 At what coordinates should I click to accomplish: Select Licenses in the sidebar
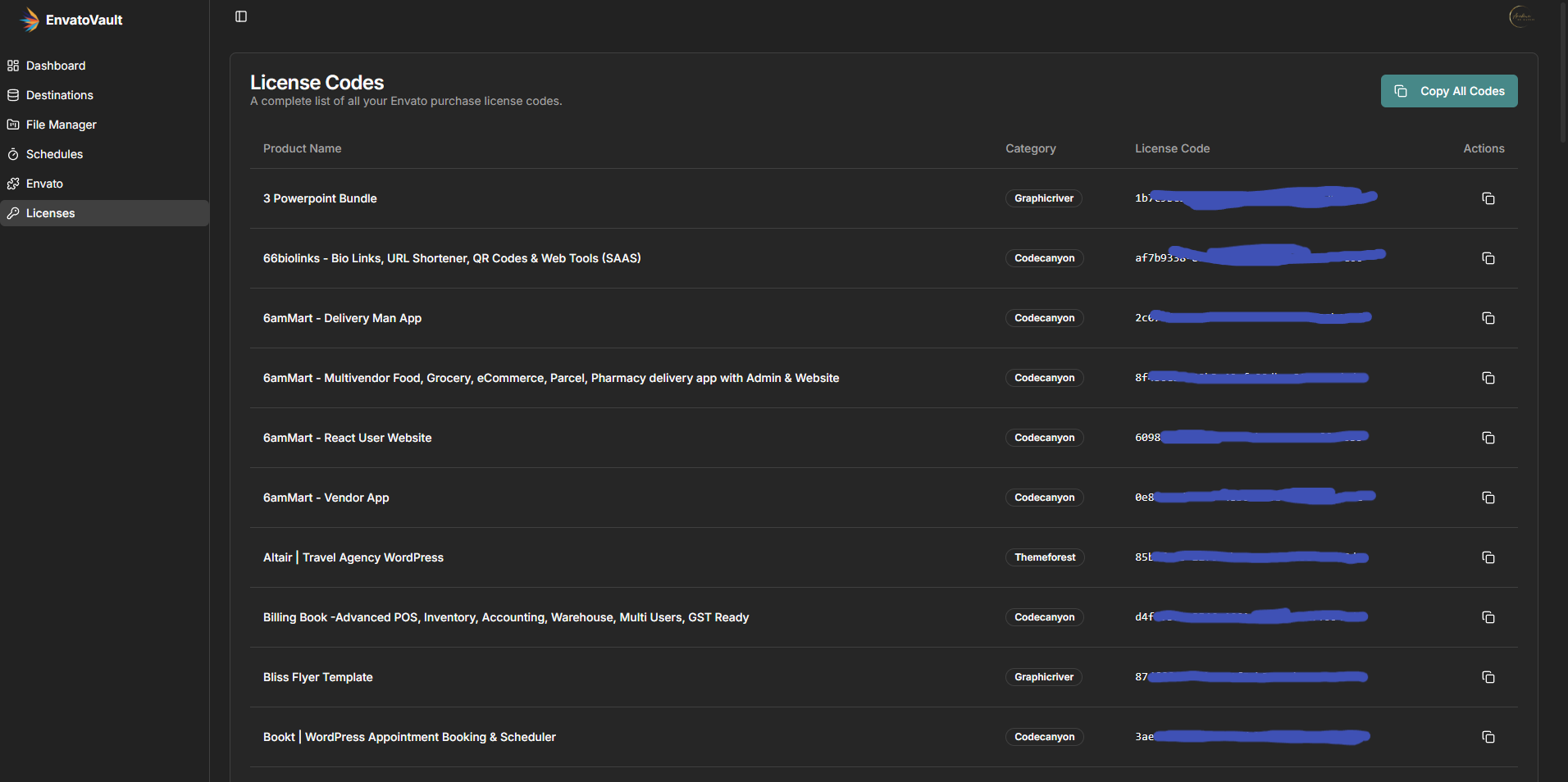(104, 213)
